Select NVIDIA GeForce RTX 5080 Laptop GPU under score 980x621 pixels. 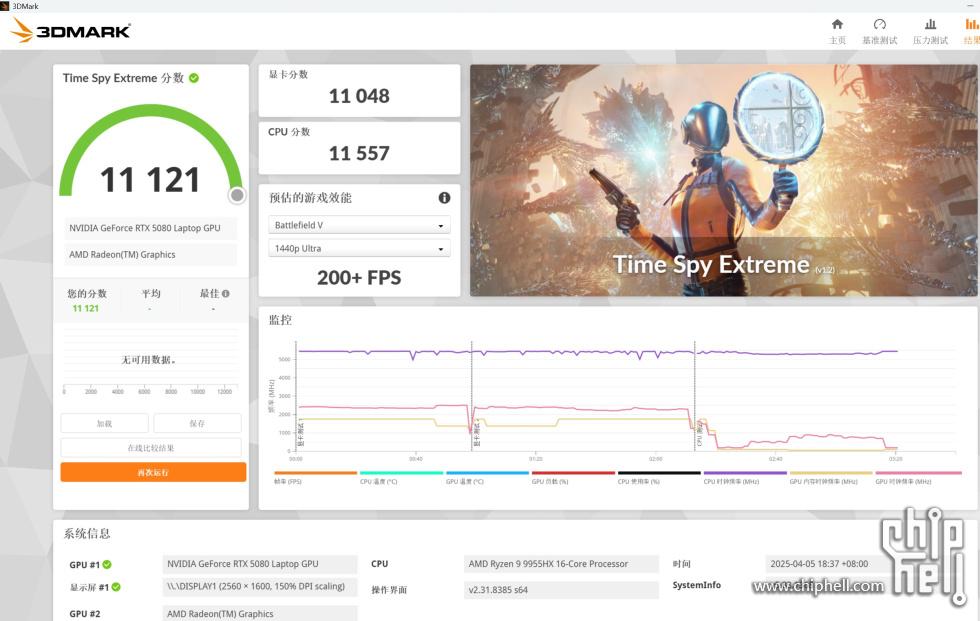[151, 228]
